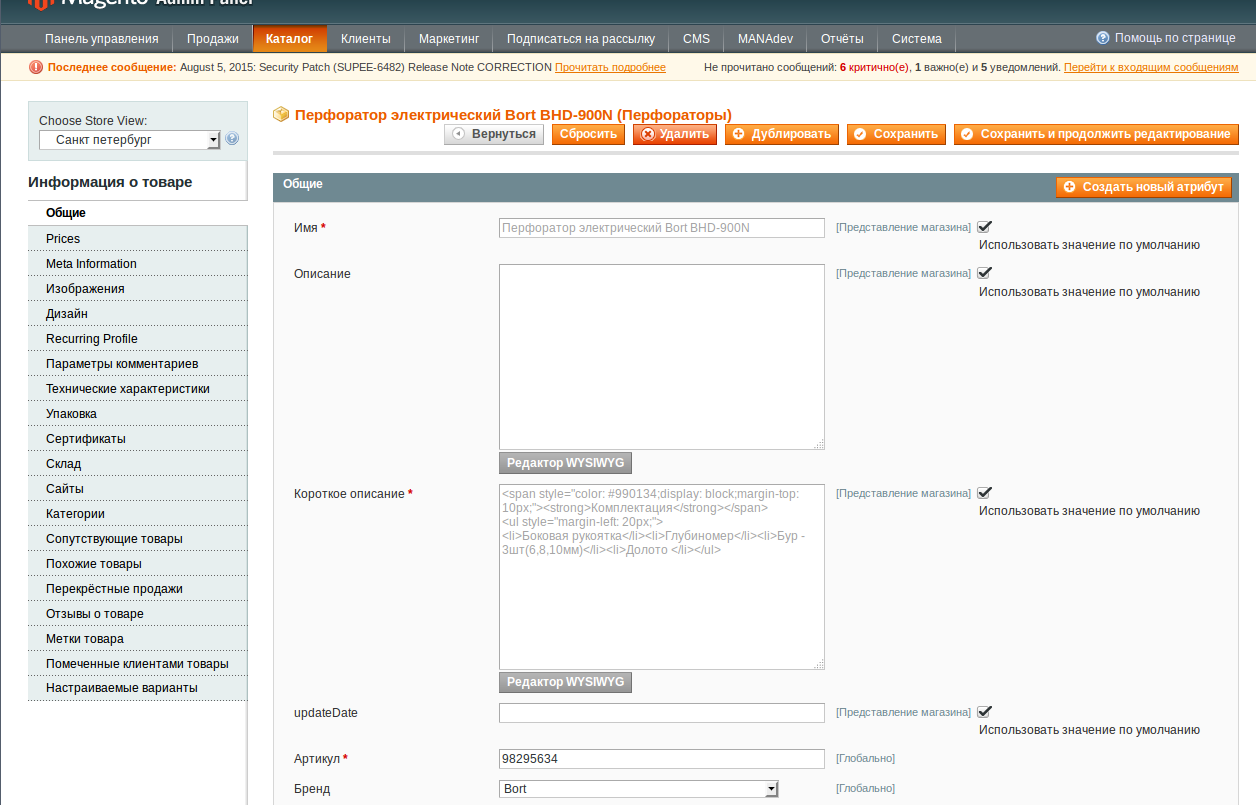Open the Отчёты menu

tap(842, 39)
